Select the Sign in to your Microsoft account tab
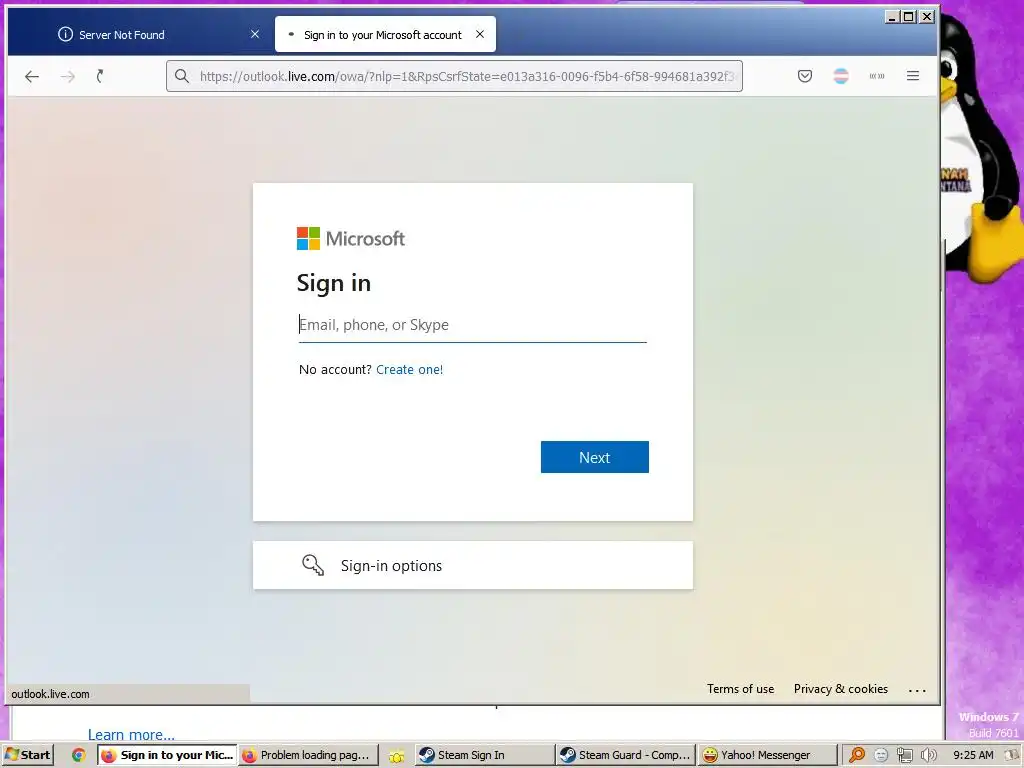1024x768 pixels. (x=385, y=35)
